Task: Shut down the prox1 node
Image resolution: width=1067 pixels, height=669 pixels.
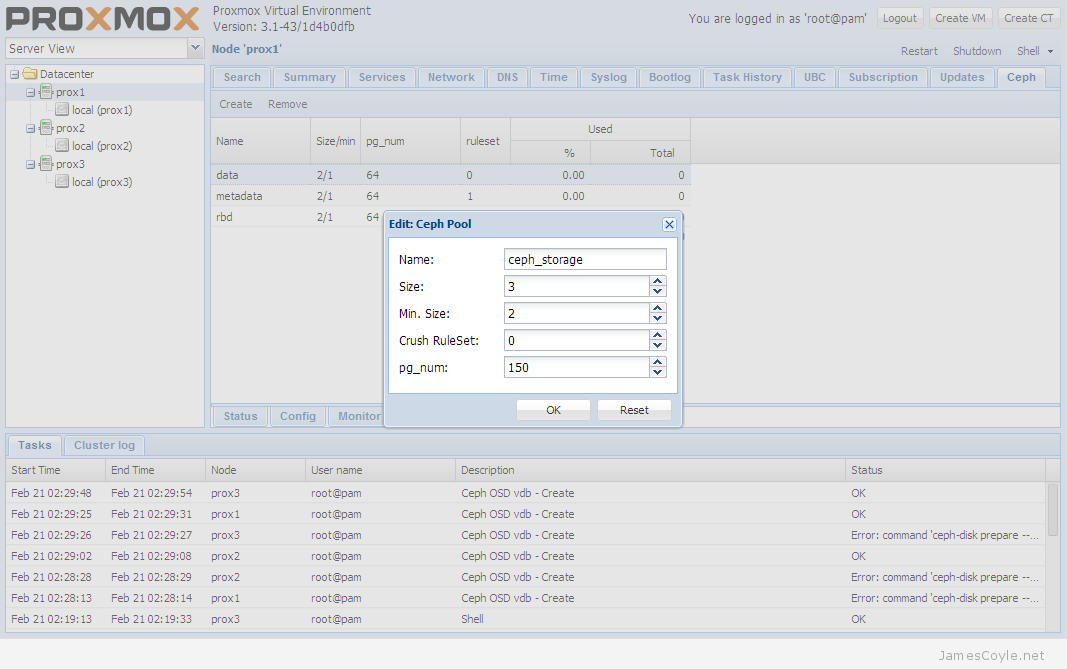Action: pyautogui.click(x=977, y=51)
